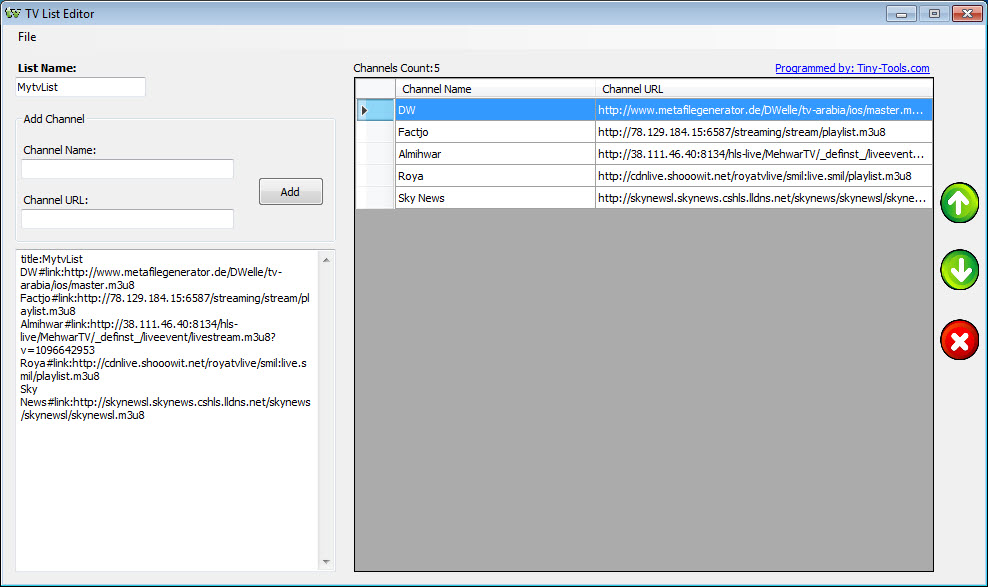Close the TV List Editor window
The width and height of the screenshot is (988, 587).
click(x=967, y=13)
